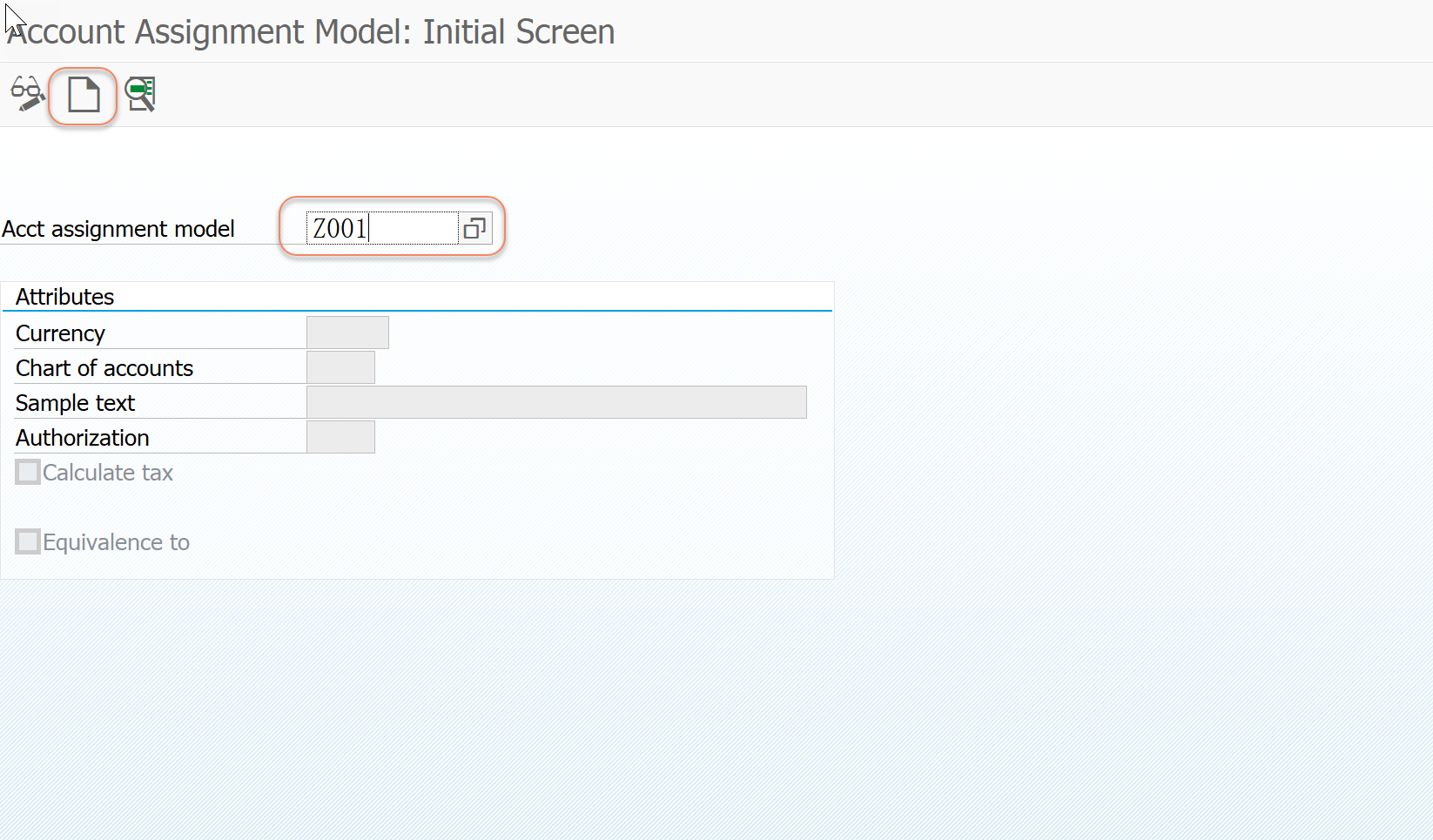Click the Currency field box
The height and width of the screenshot is (840, 1433).
(x=347, y=333)
